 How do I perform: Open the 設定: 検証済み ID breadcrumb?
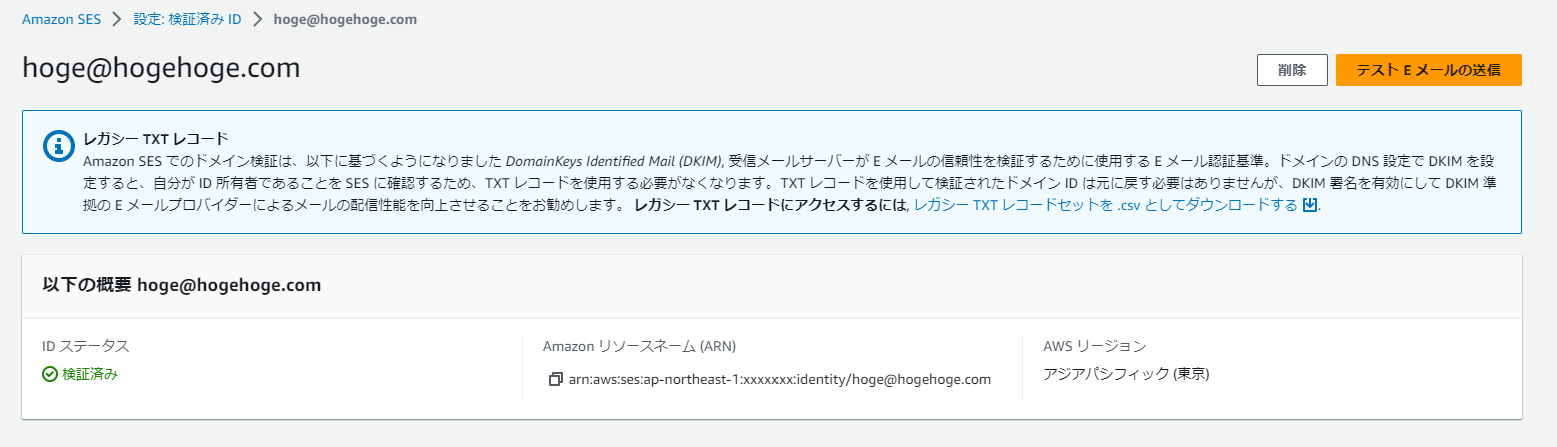point(188,19)
